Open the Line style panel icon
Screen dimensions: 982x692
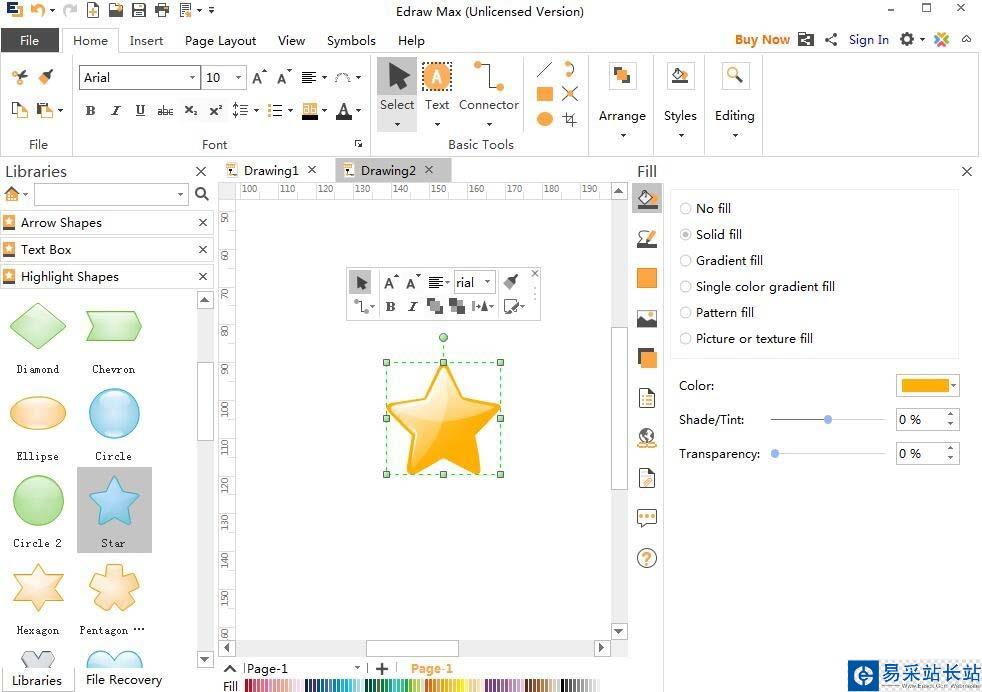[647, 238]
